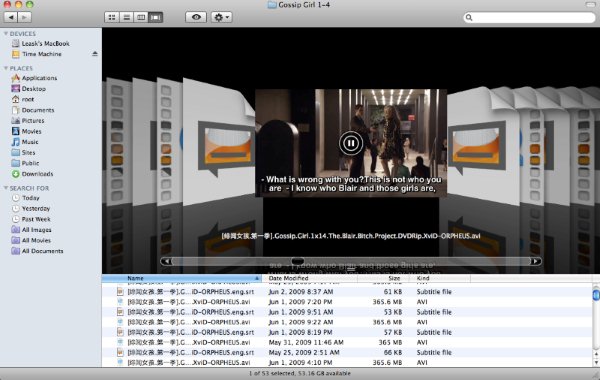Show files from Today

point(26,198)
